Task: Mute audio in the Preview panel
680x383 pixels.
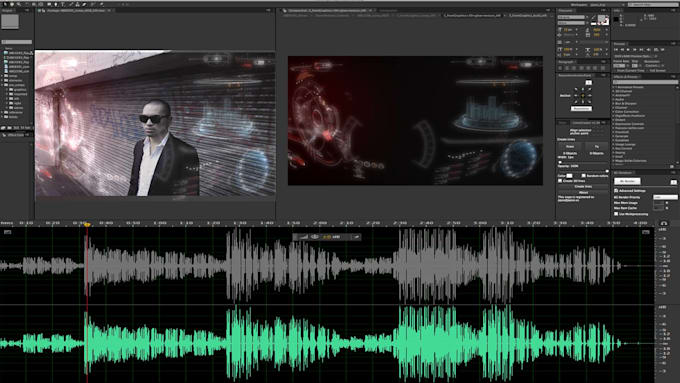Action: (x=649, y=50)
